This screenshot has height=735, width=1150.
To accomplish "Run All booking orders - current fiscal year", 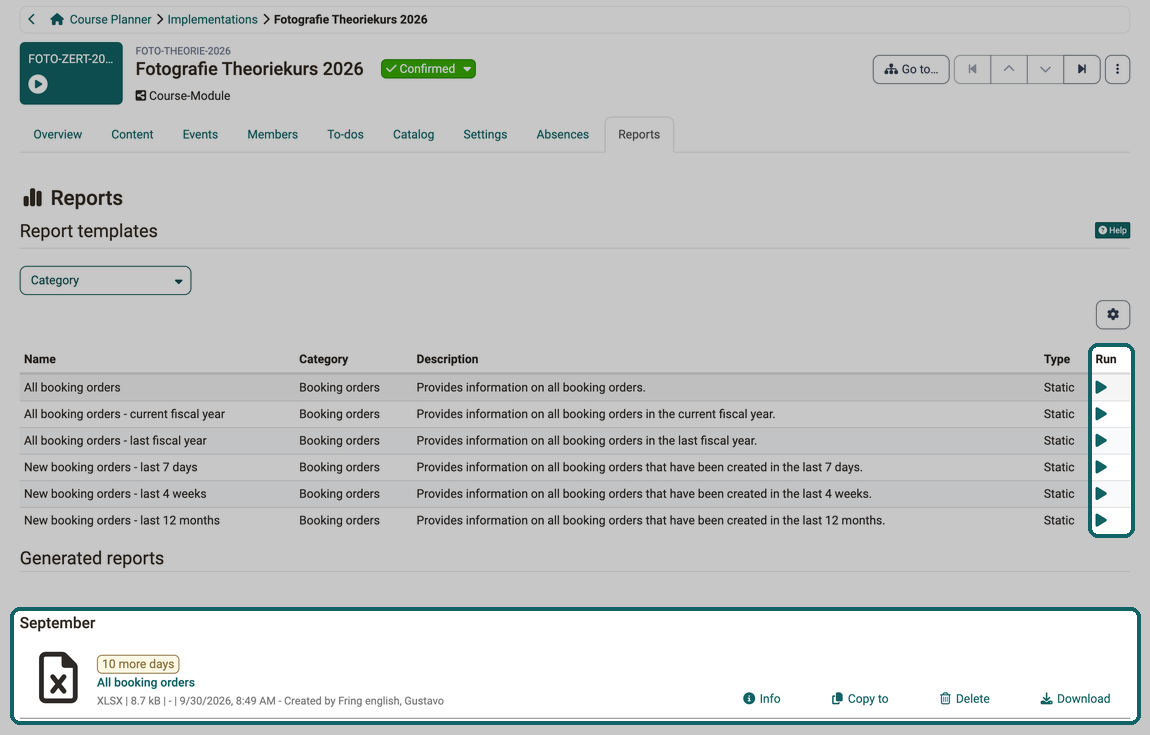I will [1101, 414].
